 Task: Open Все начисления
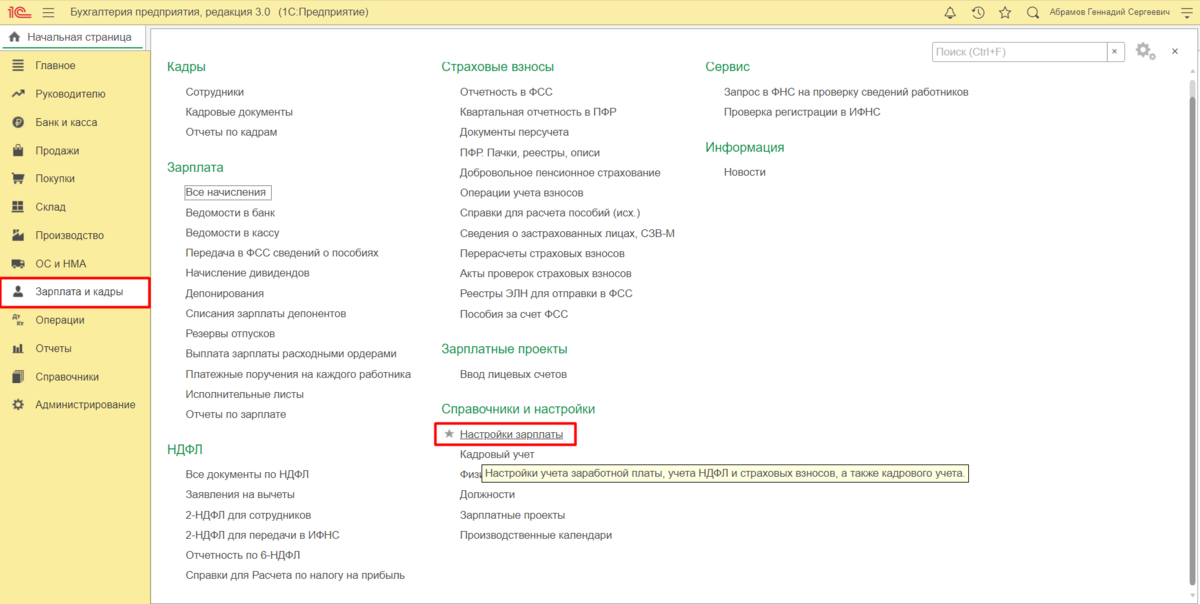[x=228, y=192]
